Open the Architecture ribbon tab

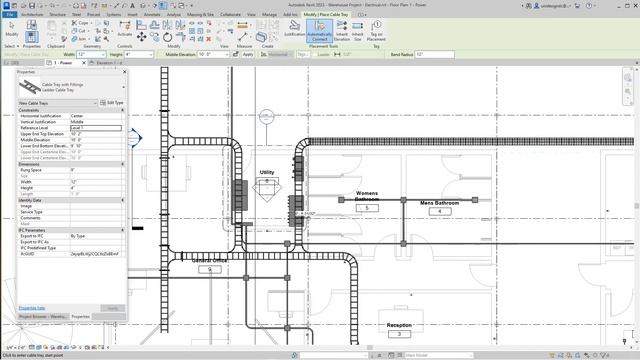coord(32,14)
